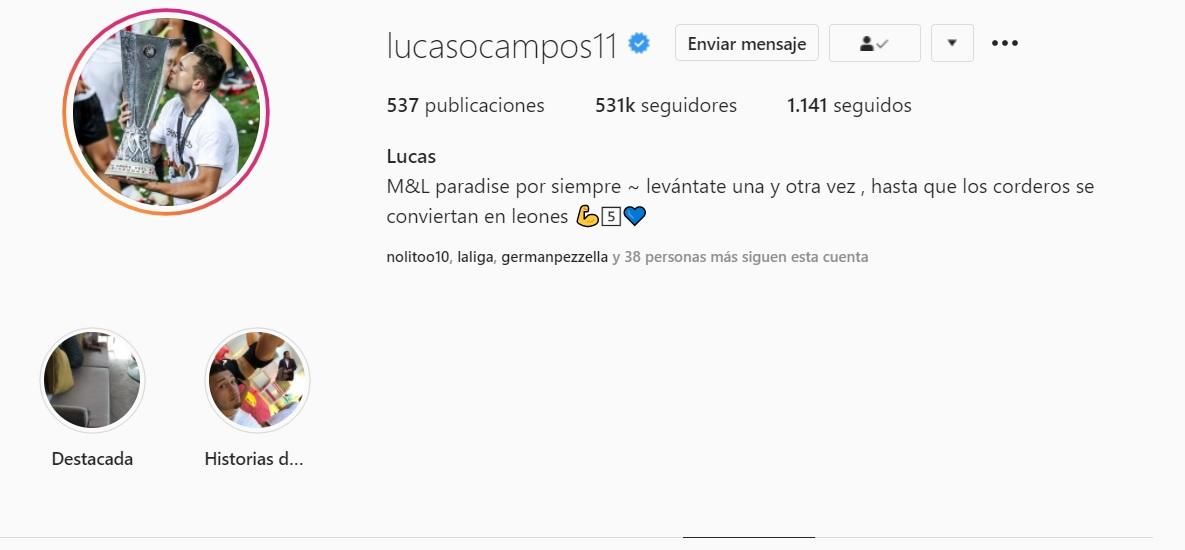Click the 537 publicaciones count
Image resolution: width=1185 pixels, height=550 pixels.
pos(466,105)
